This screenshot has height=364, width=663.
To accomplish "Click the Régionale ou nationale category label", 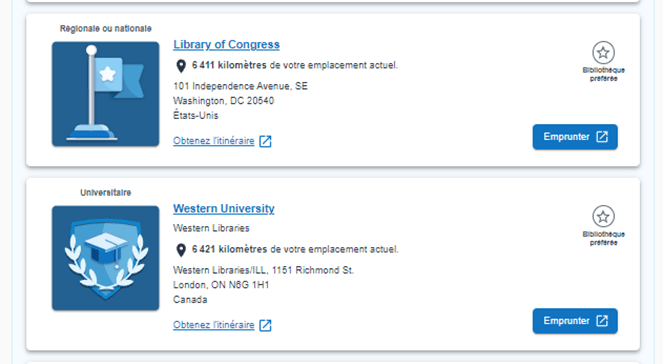I will coord(106,28).
